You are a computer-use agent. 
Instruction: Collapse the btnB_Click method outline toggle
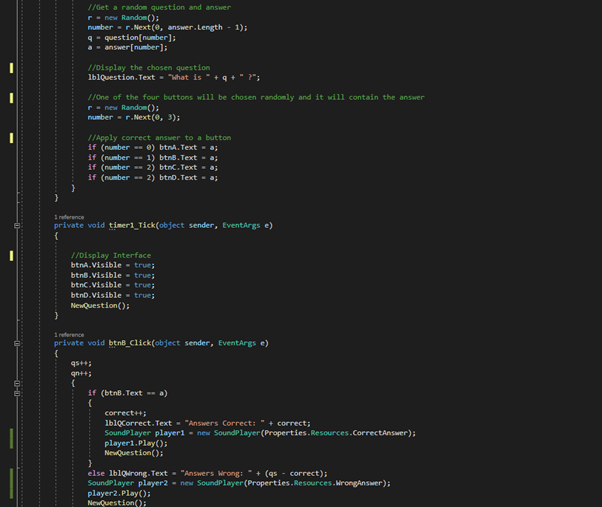tap(17, 343)
